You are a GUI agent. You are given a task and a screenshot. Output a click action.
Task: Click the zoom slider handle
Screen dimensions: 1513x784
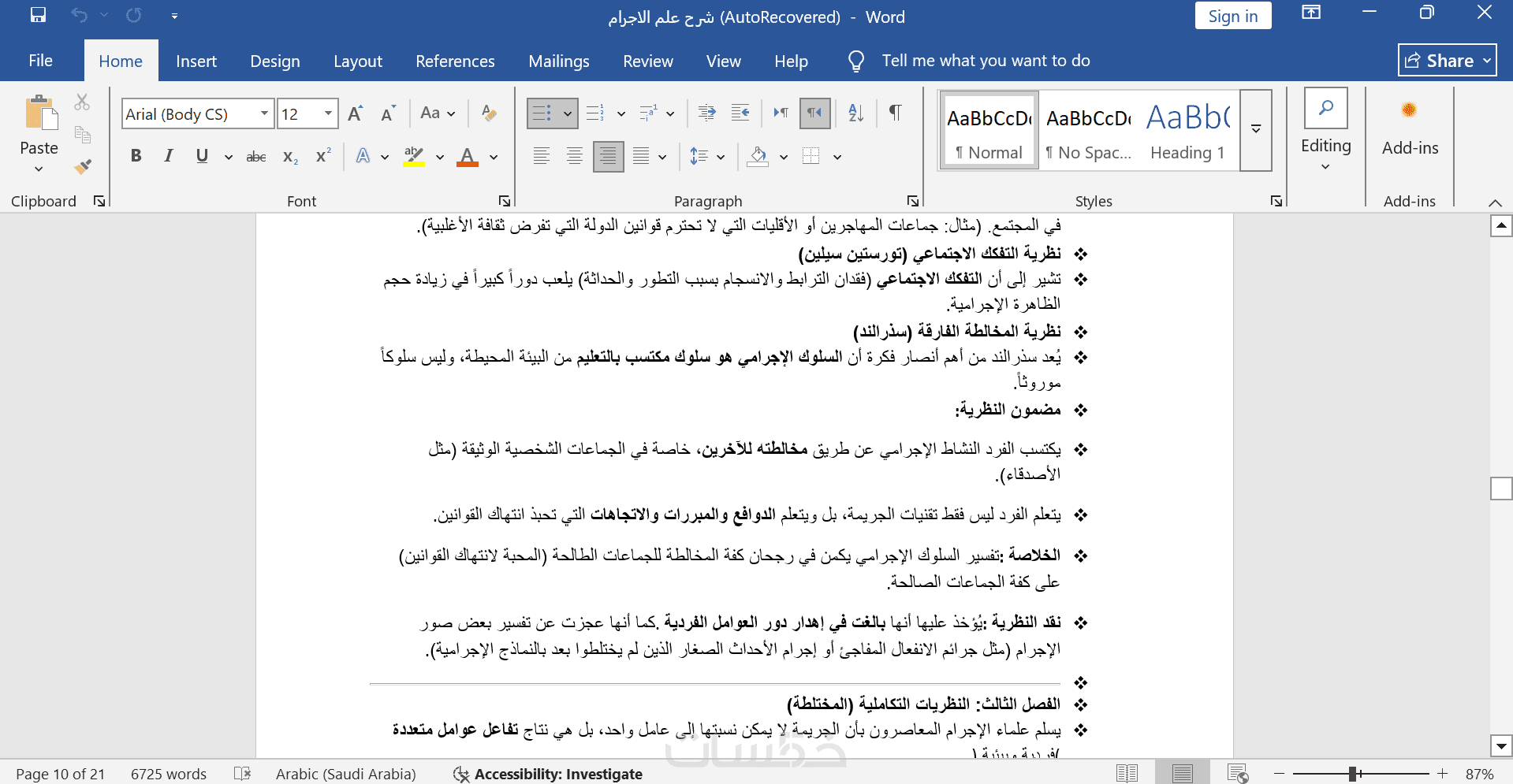pos(1352,774)
